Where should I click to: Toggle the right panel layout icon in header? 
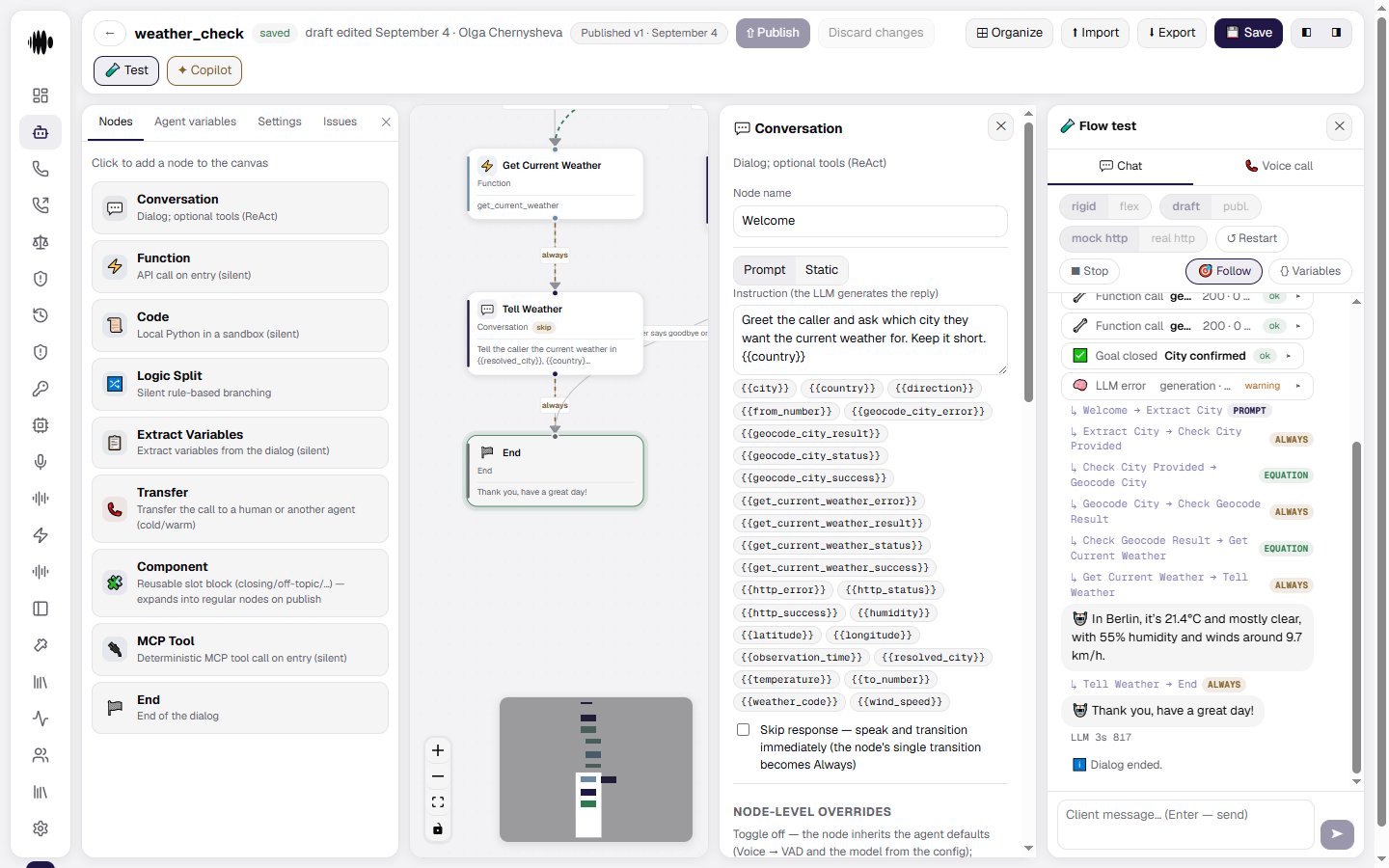click(x=1336, y=33)
